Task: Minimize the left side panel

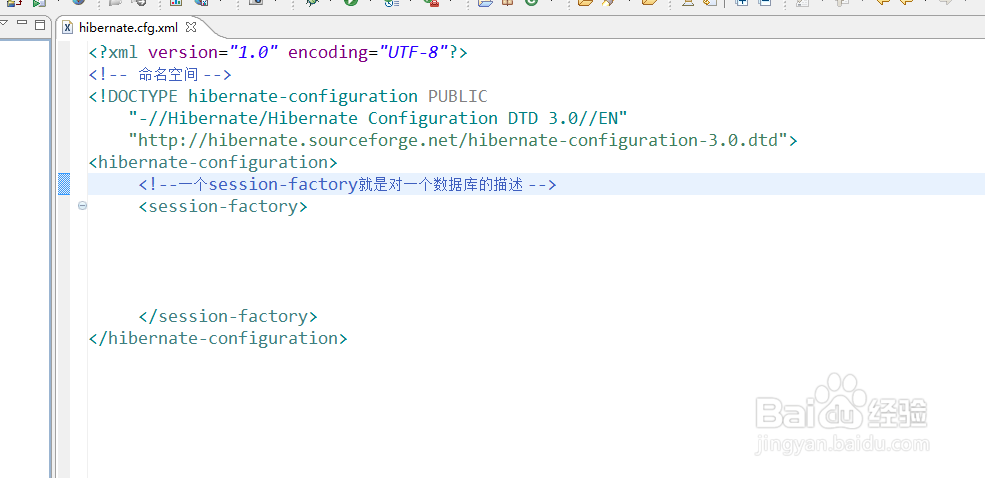Action: [22, 23]
